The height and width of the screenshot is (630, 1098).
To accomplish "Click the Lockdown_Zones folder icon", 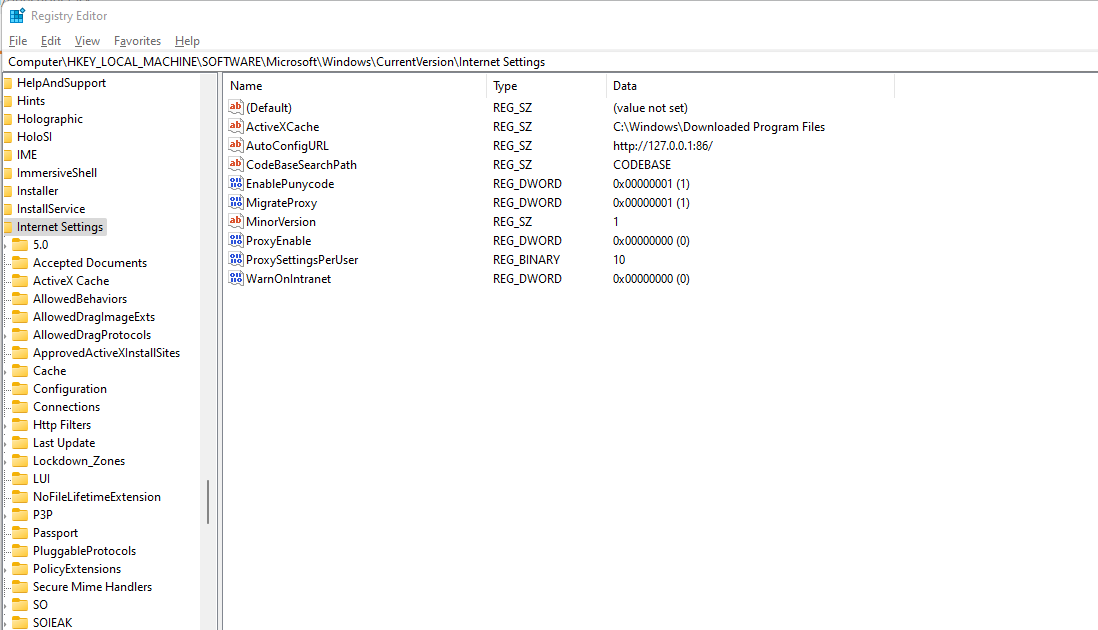I will click(20, 461).
